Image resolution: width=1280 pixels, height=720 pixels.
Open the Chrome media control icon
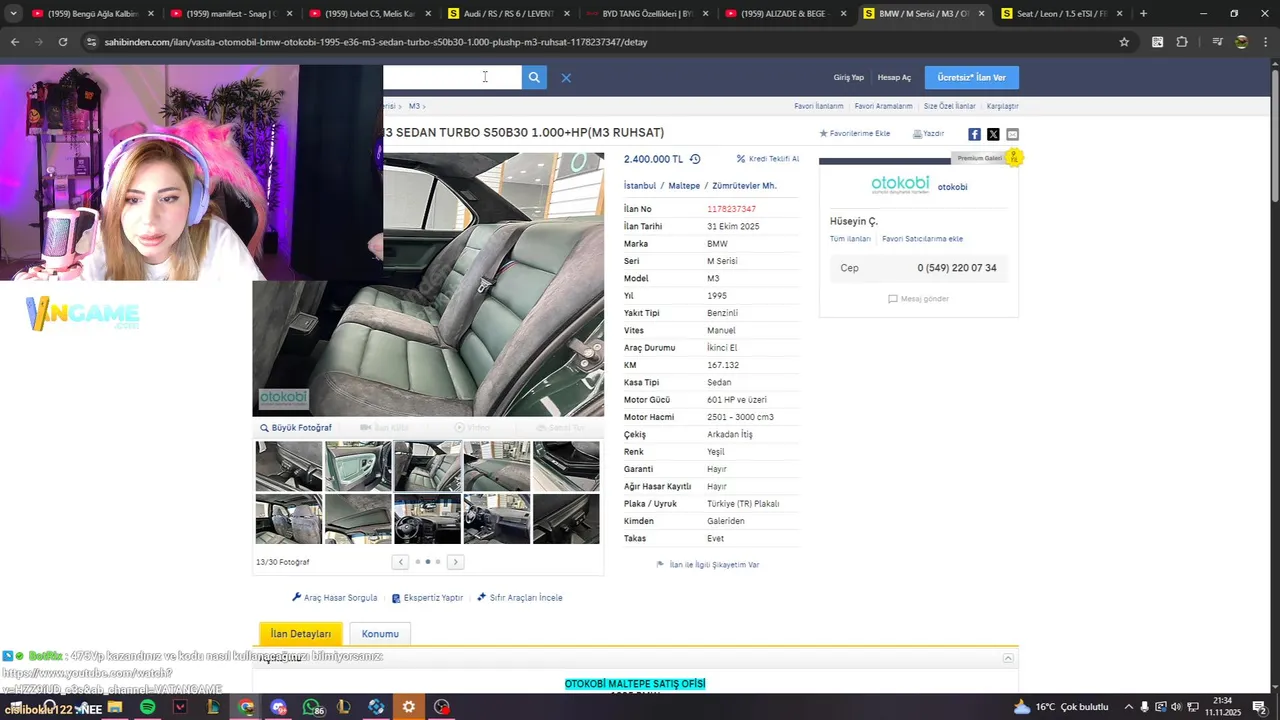pyautogui.click(x=1217, y=42)
